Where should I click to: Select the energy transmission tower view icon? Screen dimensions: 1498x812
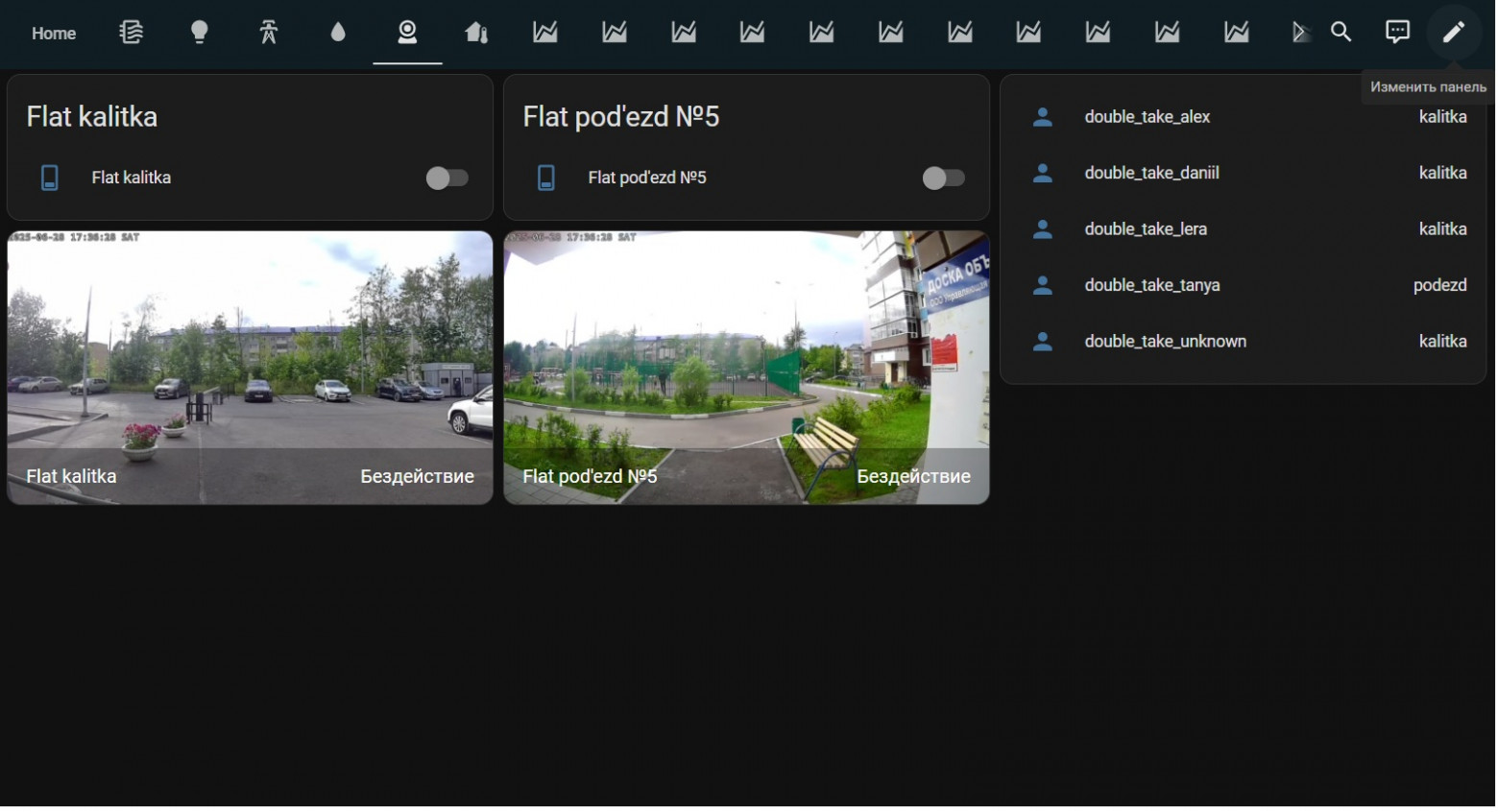[x=269, y=33]
